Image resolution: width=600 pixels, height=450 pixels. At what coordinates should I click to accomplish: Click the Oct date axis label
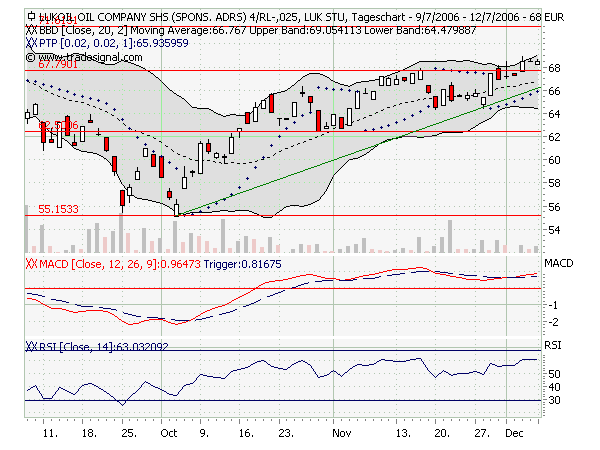coord(169,433)
